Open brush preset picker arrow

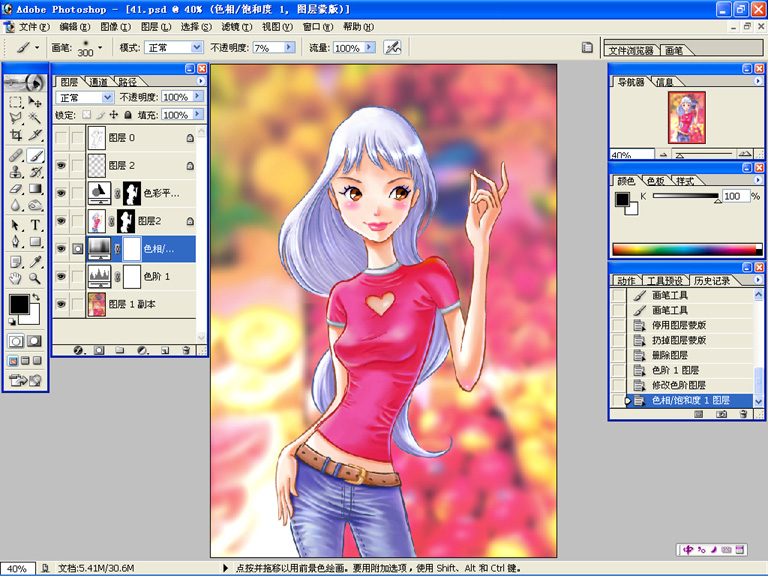pyautogui.click(x=100, y=48)
